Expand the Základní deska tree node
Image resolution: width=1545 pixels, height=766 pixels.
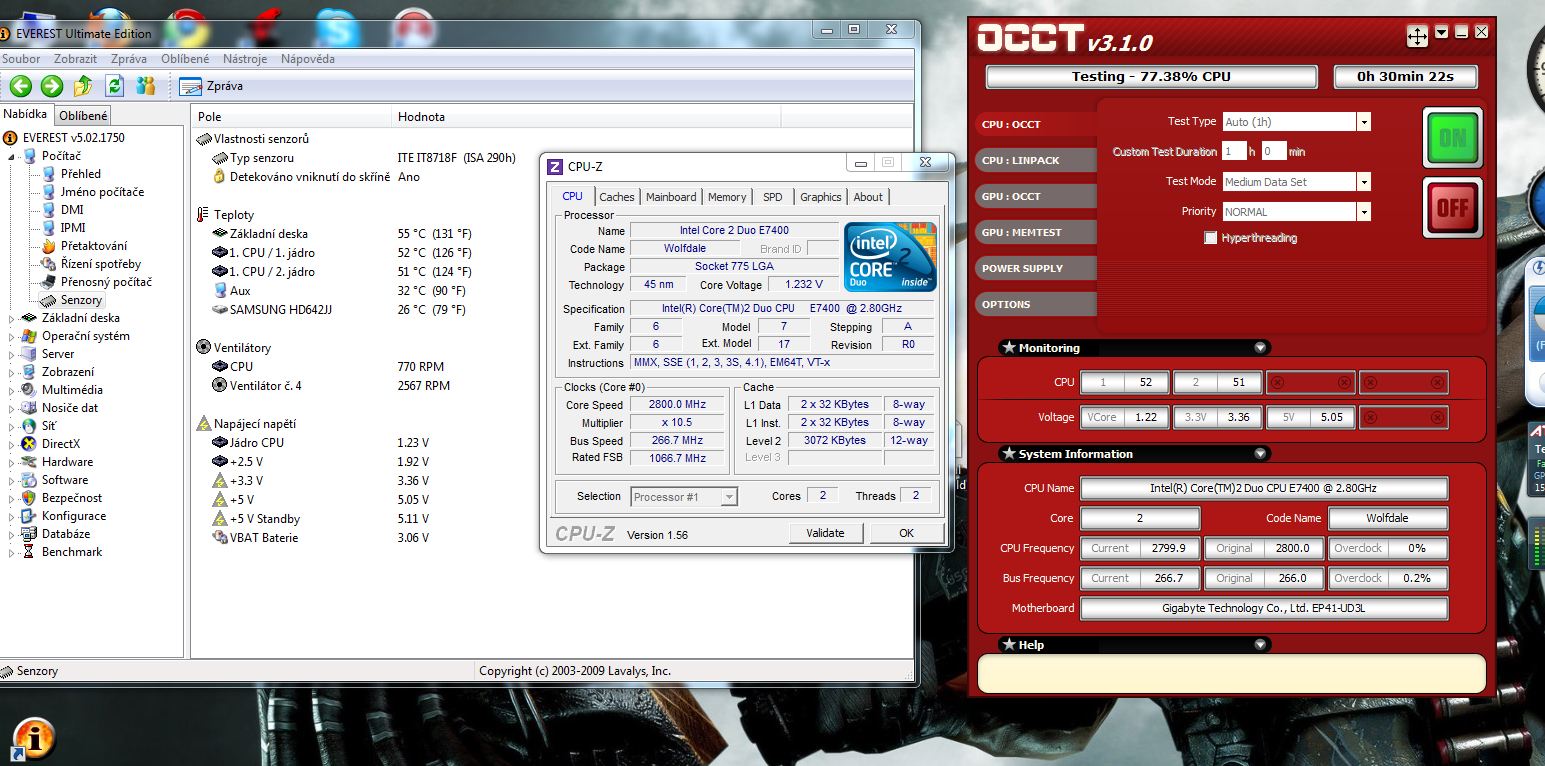(12, 318)
